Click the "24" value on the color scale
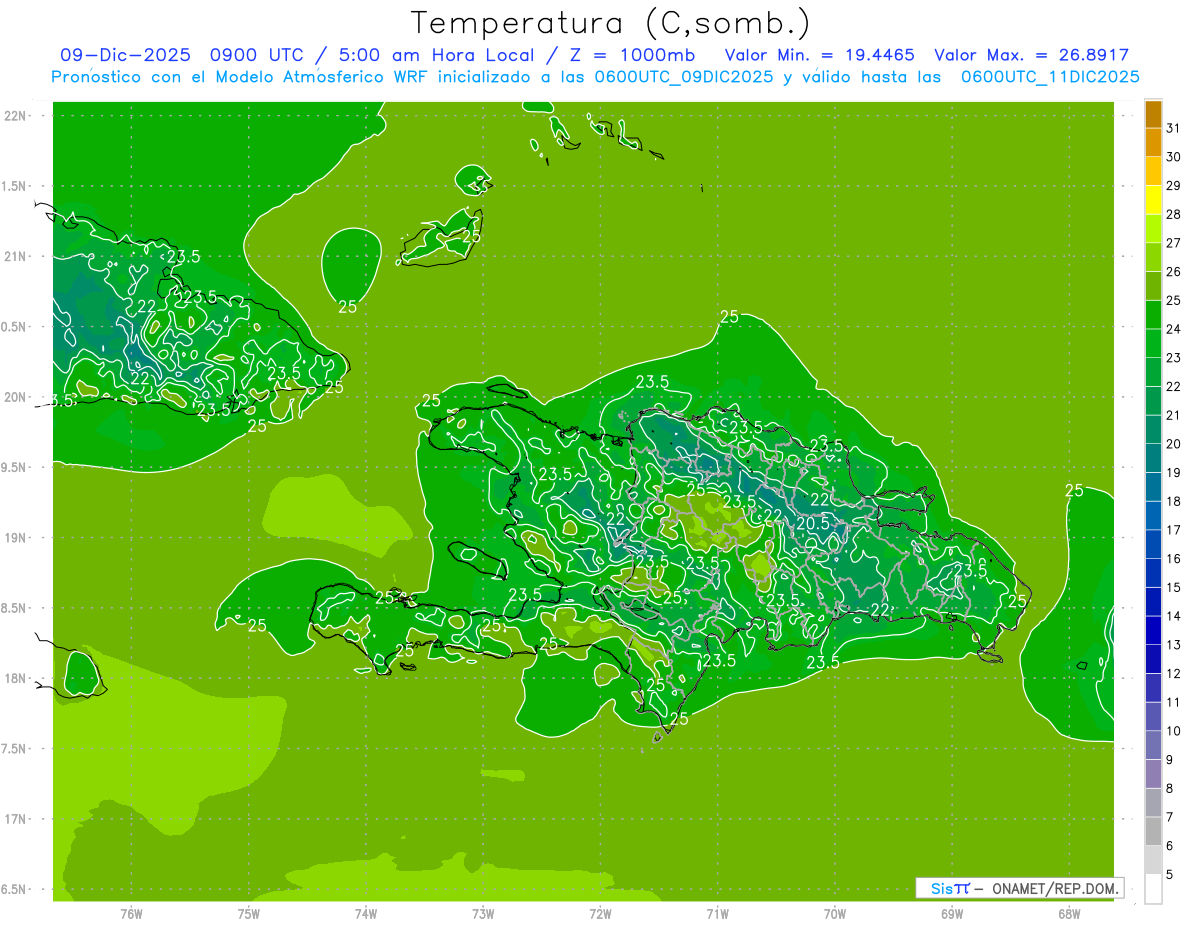1200x927 pixels. (x=1174, y=329)
